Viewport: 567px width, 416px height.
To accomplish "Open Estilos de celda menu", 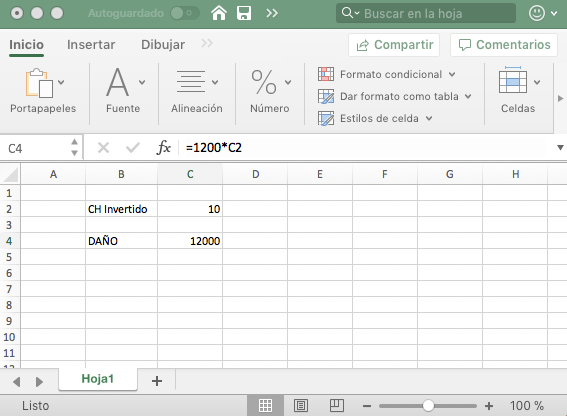I will coord(375,118).
